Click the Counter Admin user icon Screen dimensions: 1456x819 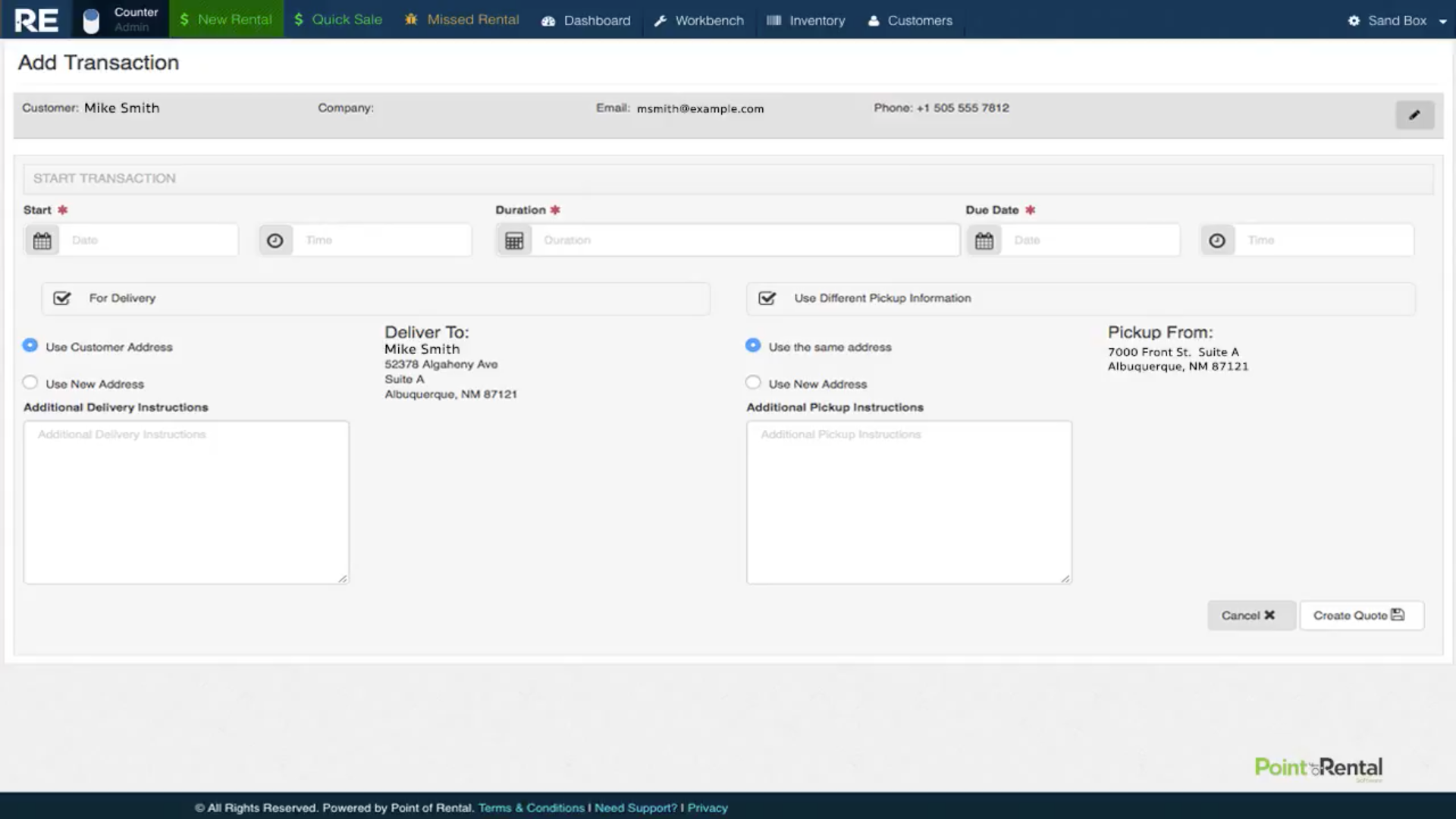91,20
